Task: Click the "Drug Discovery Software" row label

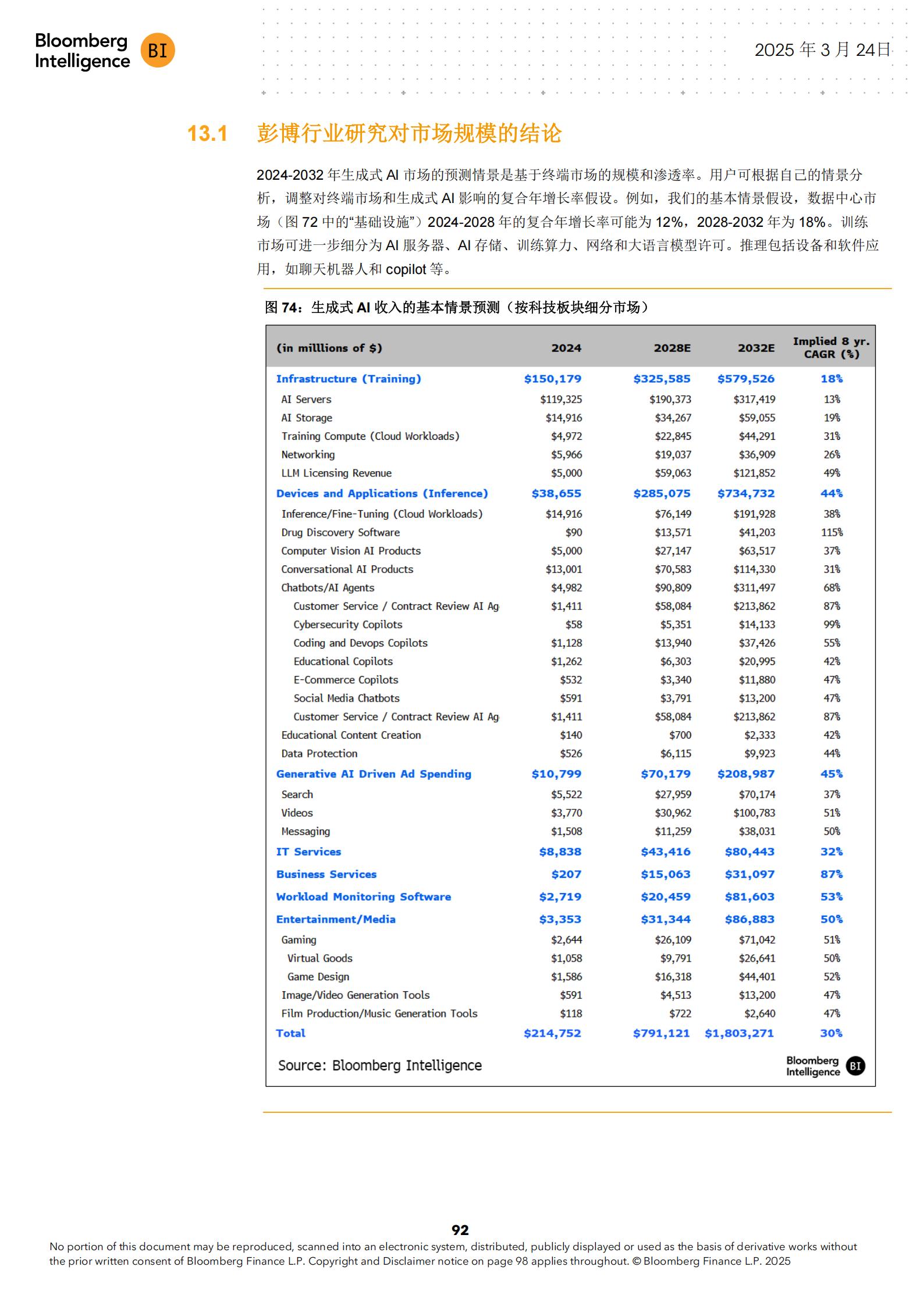Action: coord(340,532)
